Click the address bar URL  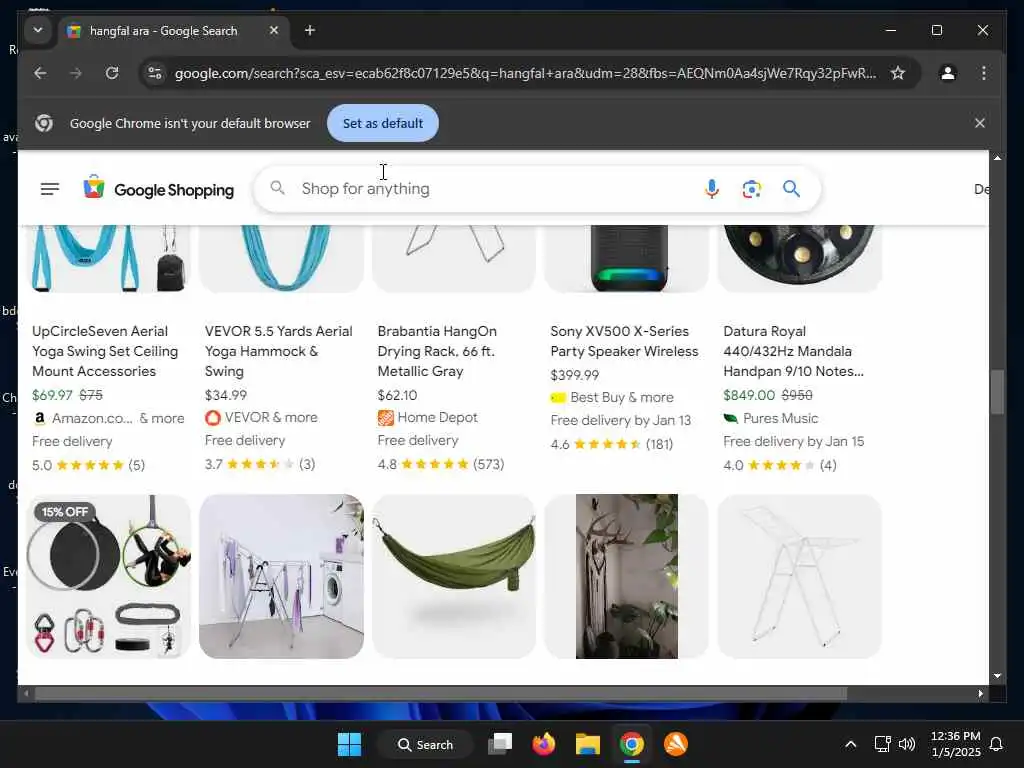(x=525, y=73)
